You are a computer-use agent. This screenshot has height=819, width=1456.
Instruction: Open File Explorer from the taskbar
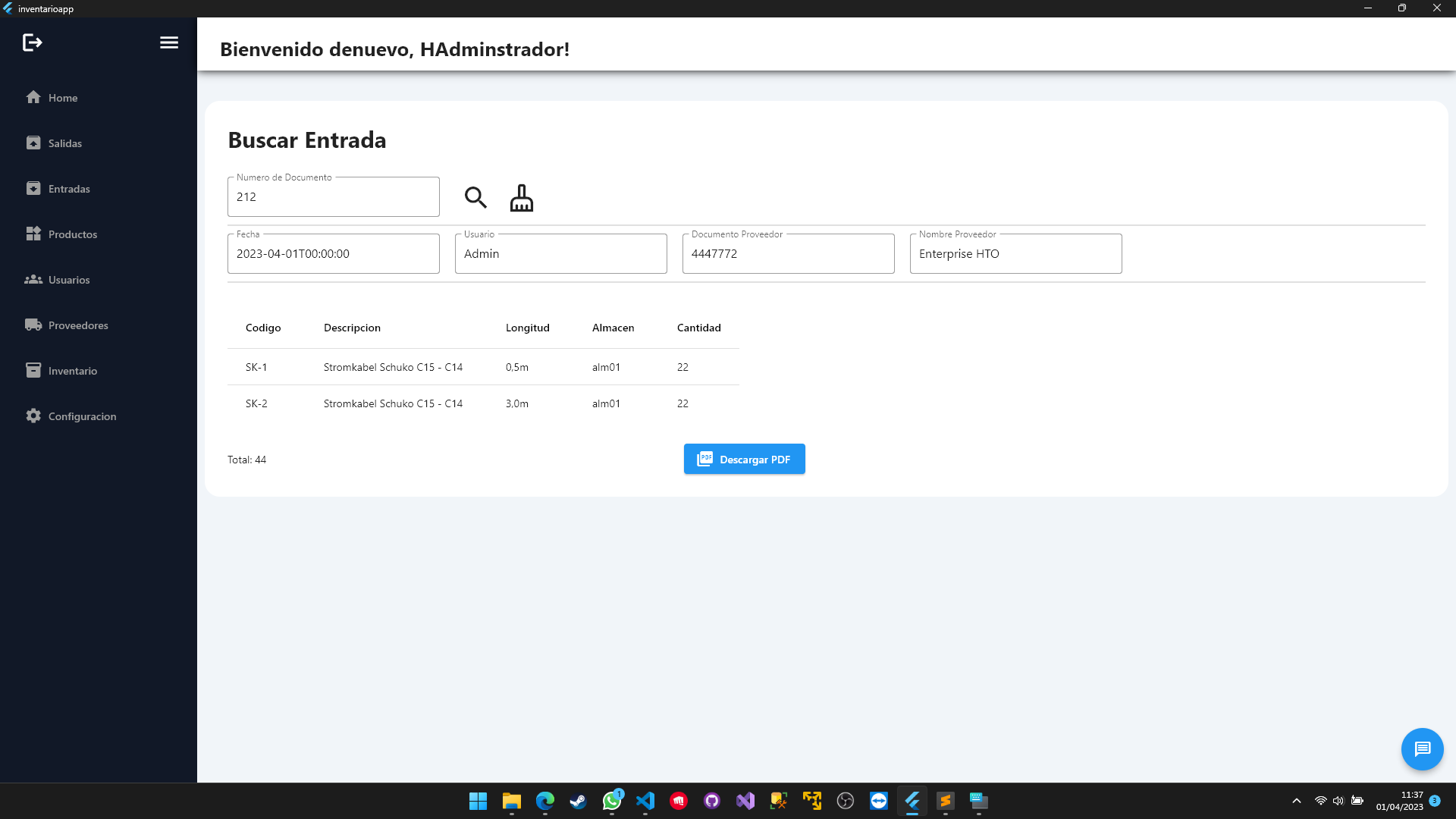512,801
